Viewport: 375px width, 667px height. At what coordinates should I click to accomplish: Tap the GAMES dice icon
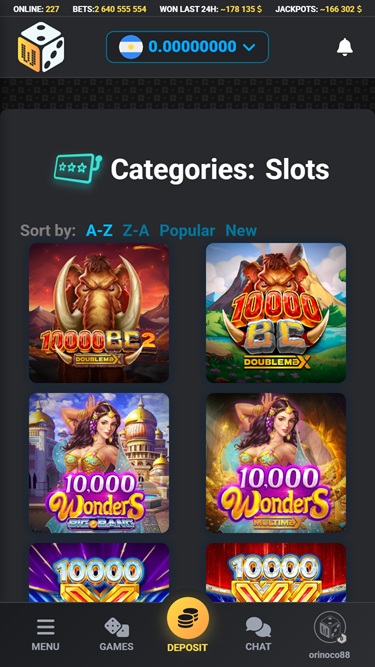116,627
